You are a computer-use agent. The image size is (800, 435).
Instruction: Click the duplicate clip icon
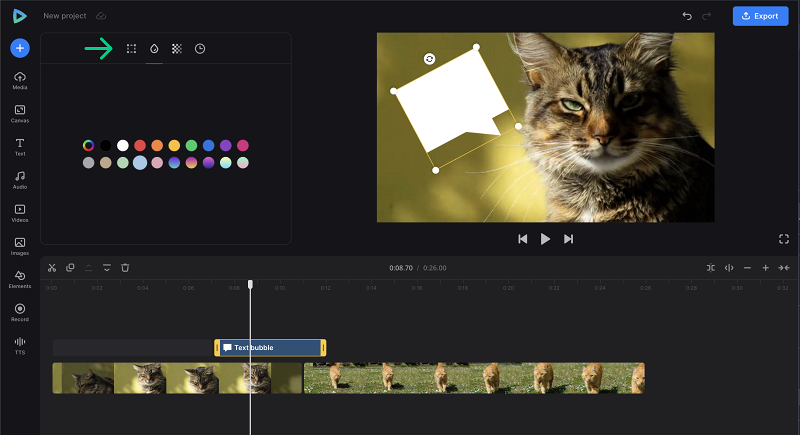pos(70,268)
